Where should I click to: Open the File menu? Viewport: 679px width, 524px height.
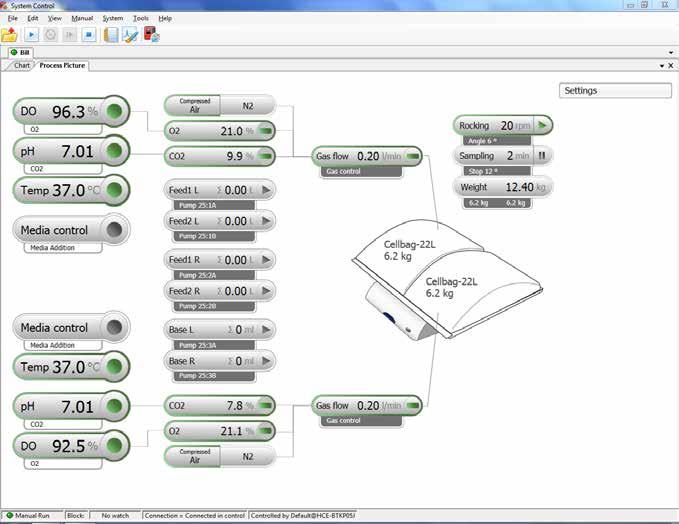point(13,18)
